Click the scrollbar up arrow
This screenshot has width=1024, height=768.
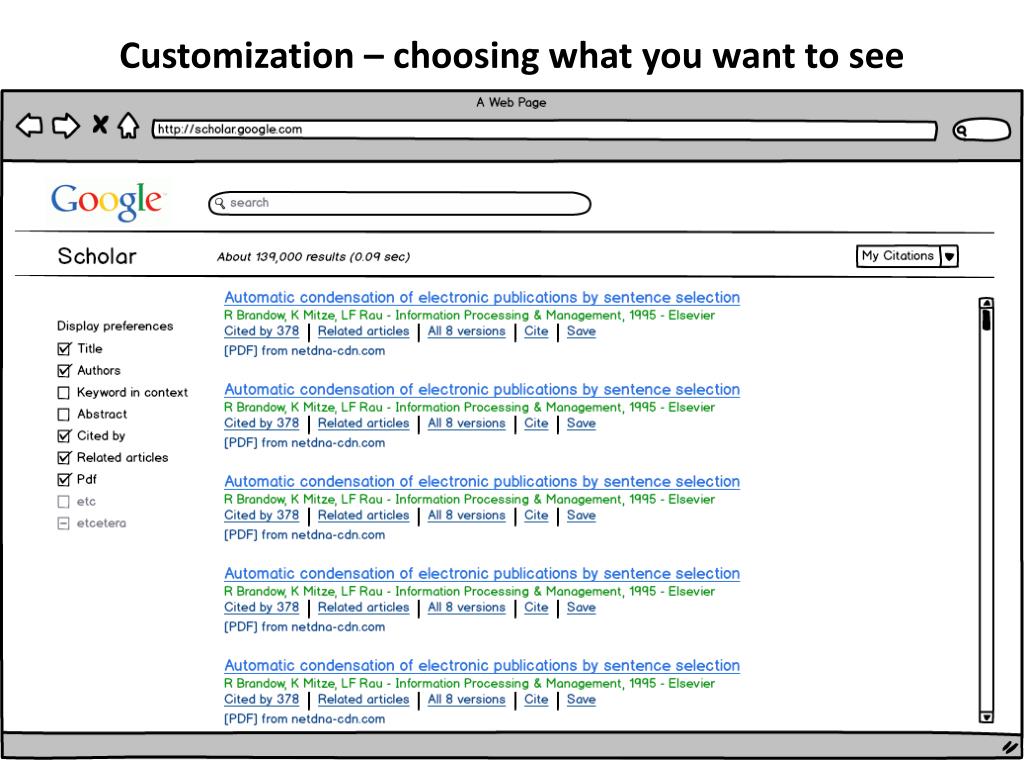(x=986, y=302)
